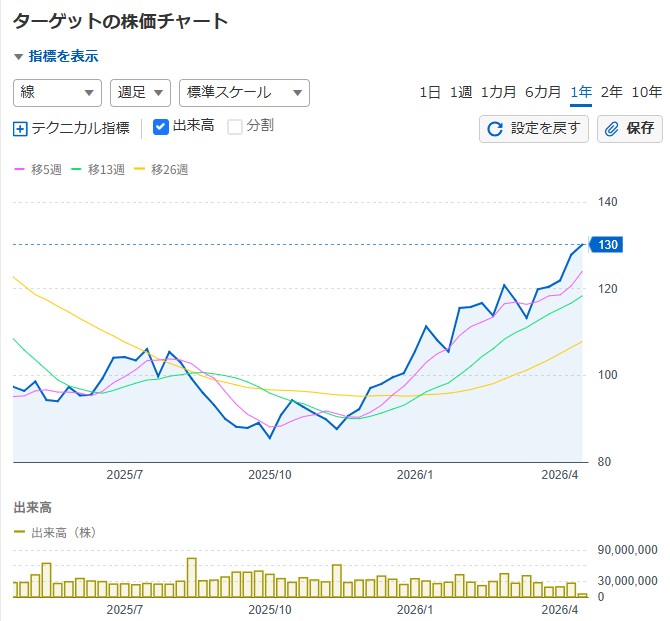Open the 線 chart type dropdown
Image resolution: width=670 pixels, height=621 pixels.
tap(57, 92)
